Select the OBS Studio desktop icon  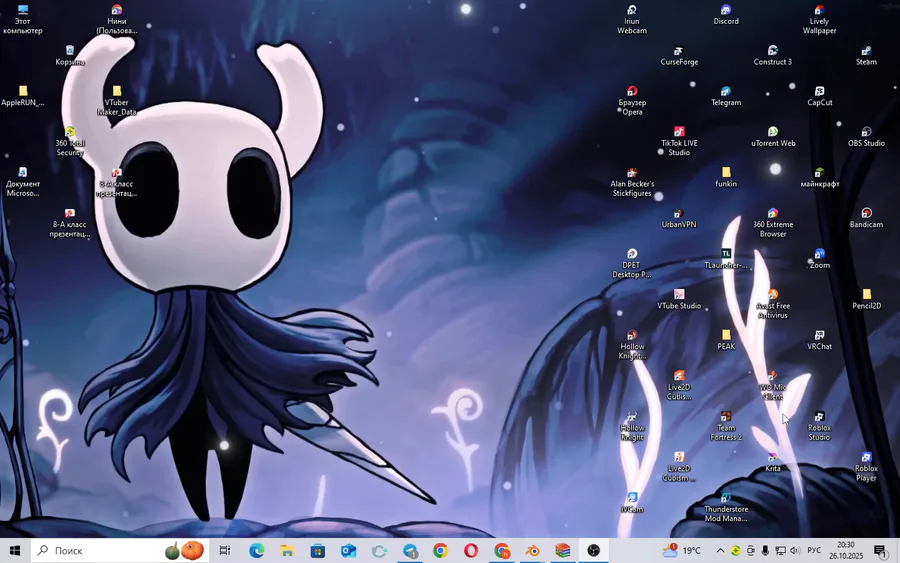tap(866, 137)
